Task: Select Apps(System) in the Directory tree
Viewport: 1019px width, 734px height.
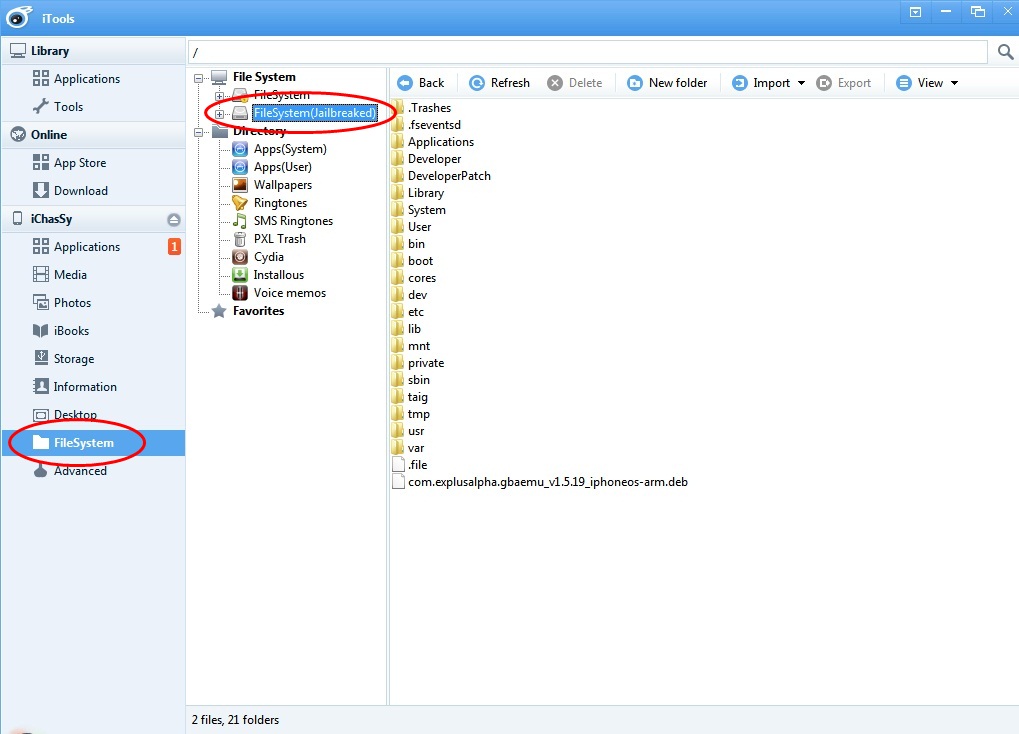Action: (x=290, y=149)
